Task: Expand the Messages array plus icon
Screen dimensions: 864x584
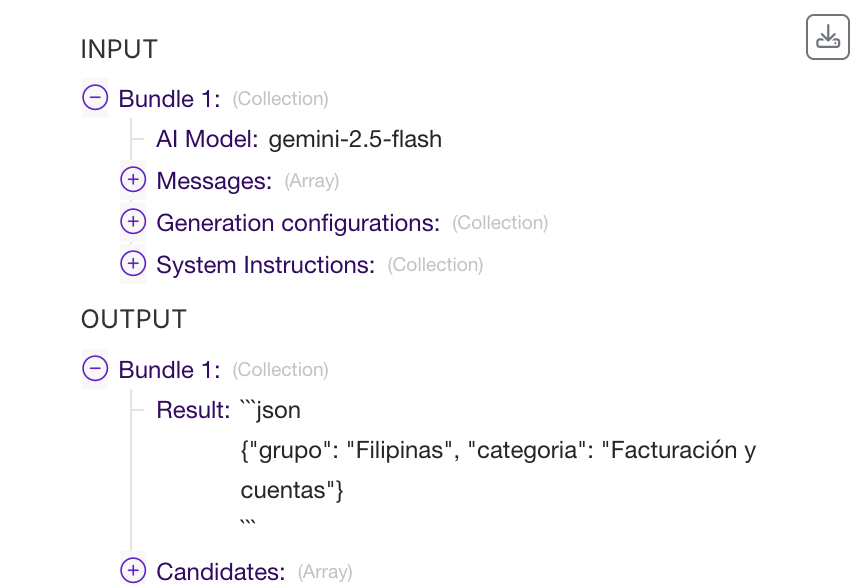Action: pyautogui.click(x=133, y=180)
